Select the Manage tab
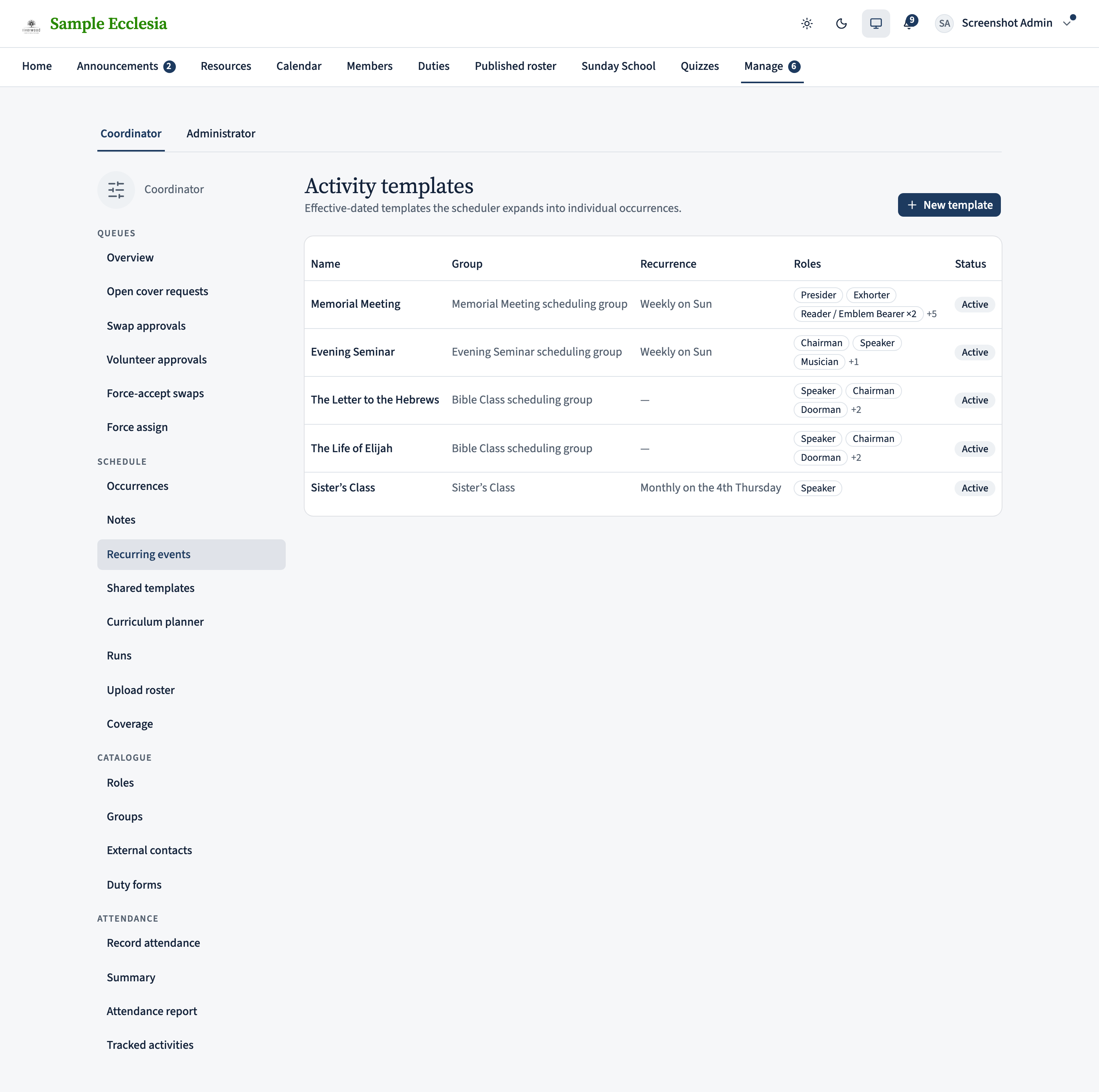This screenshot has height=1092, width=1099. click(x=772, y=66)
